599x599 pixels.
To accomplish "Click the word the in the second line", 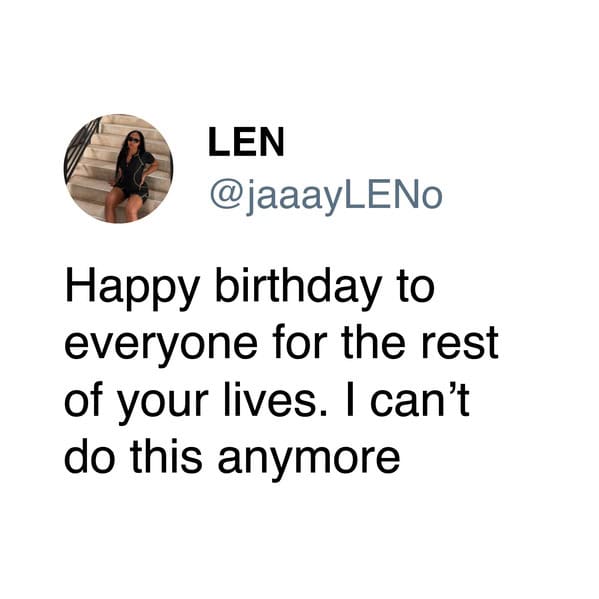I will coord(374,342).
